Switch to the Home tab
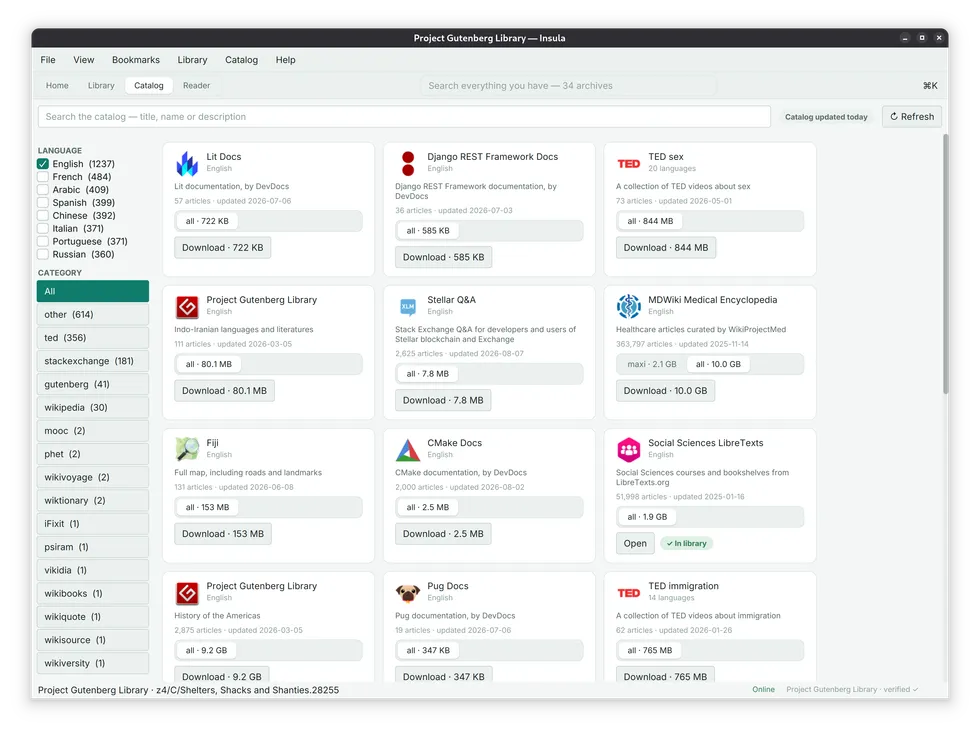This screenshot has height=733, width=980. pyautogui.click(x=57, y=86)
